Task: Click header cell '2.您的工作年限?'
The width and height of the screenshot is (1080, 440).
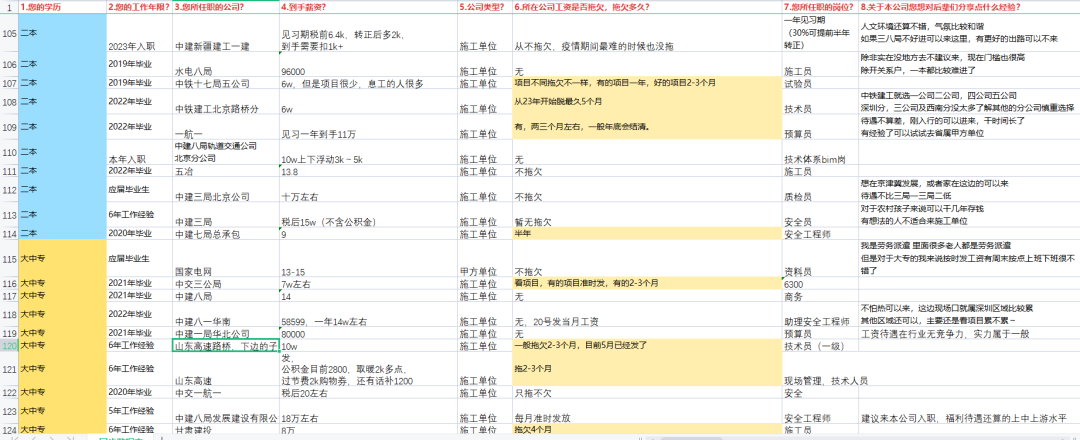Action: (x=138, y=7)
